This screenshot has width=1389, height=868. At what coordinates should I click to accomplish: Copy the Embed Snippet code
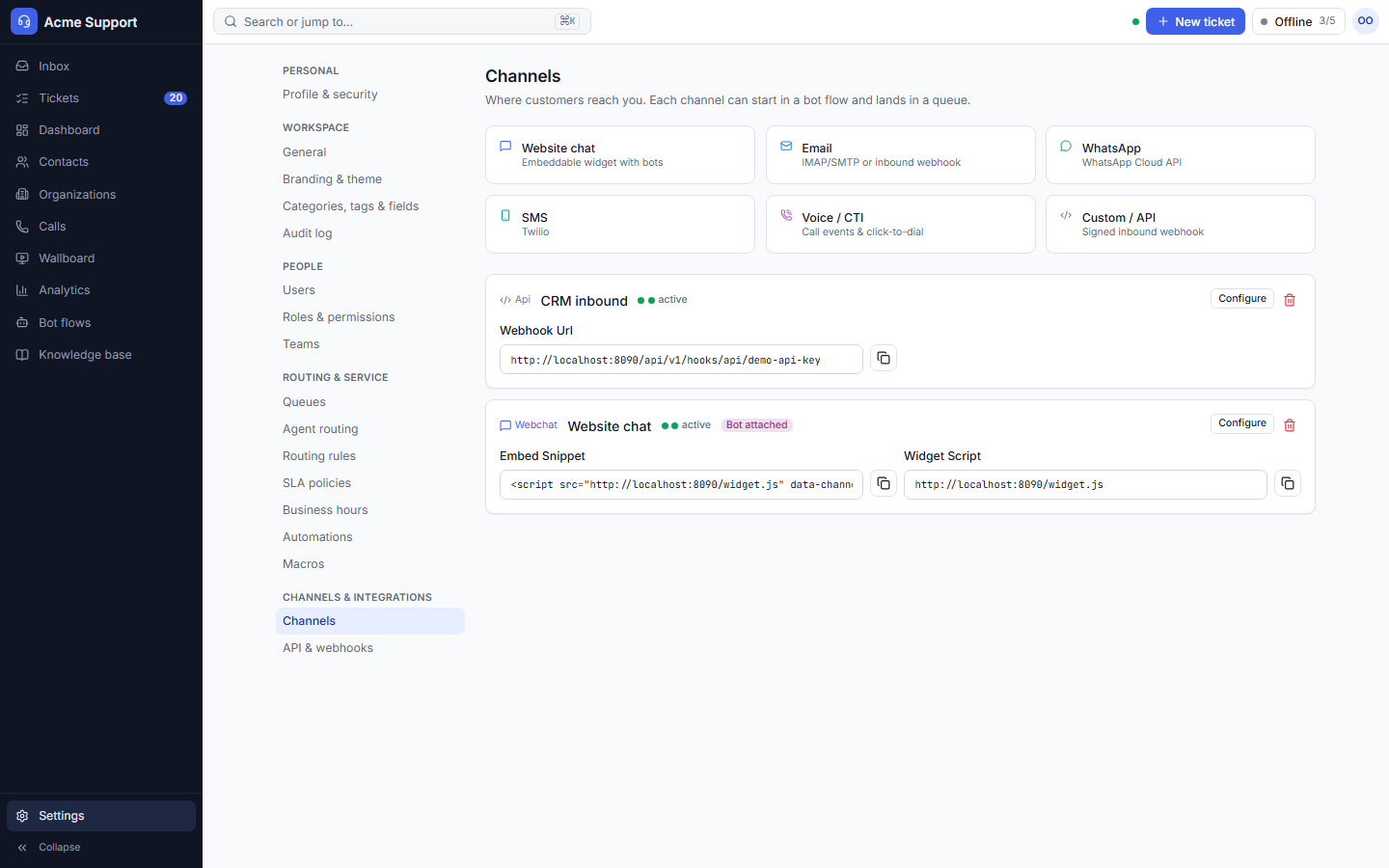point(884,483)
